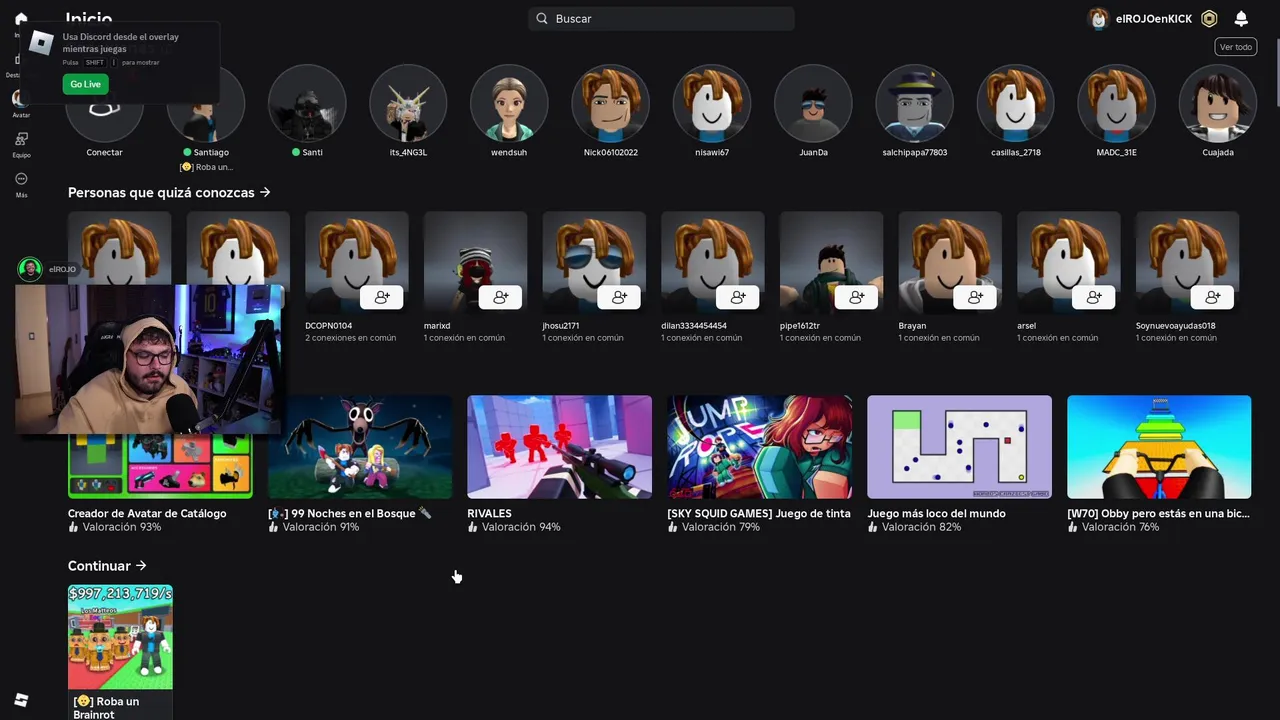
Task: Open JuanDa friend avatar
Action: pos(813,103)
